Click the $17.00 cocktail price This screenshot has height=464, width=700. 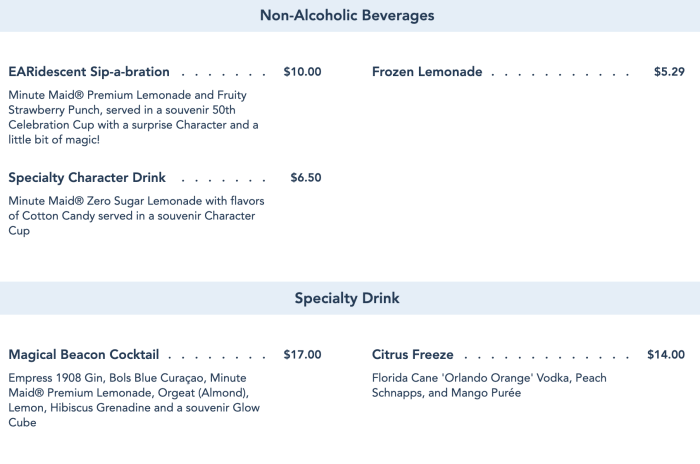(x=302, y=355)
